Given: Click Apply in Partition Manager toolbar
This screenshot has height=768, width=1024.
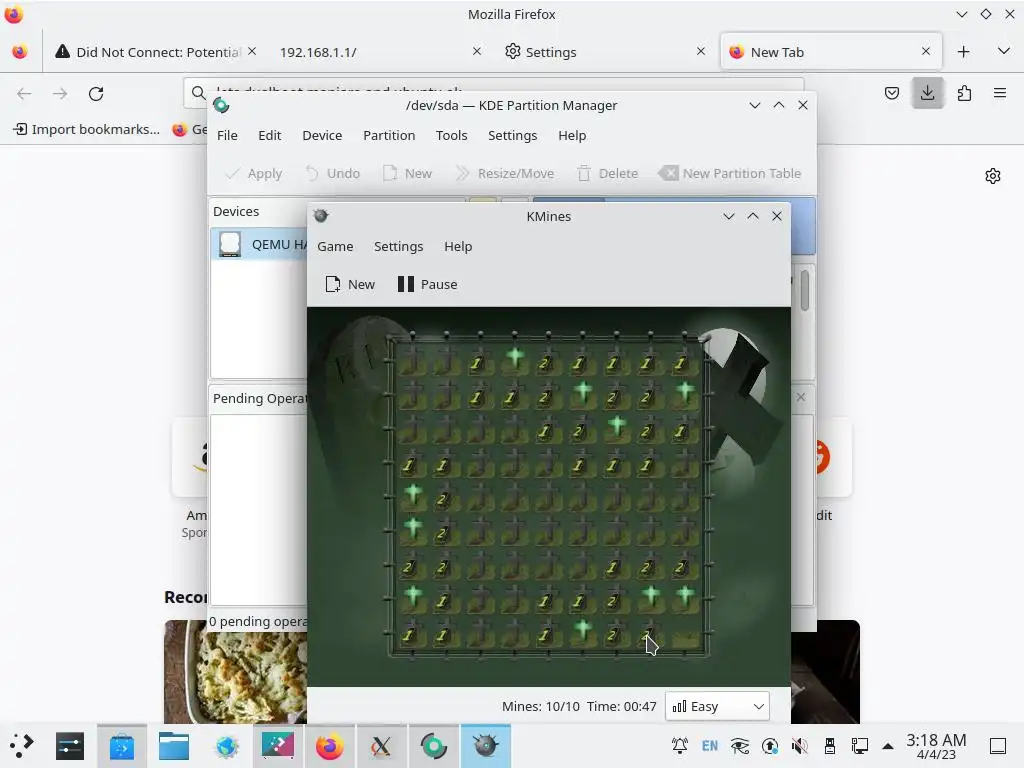Looking at the screenshot, I should 253,173.
